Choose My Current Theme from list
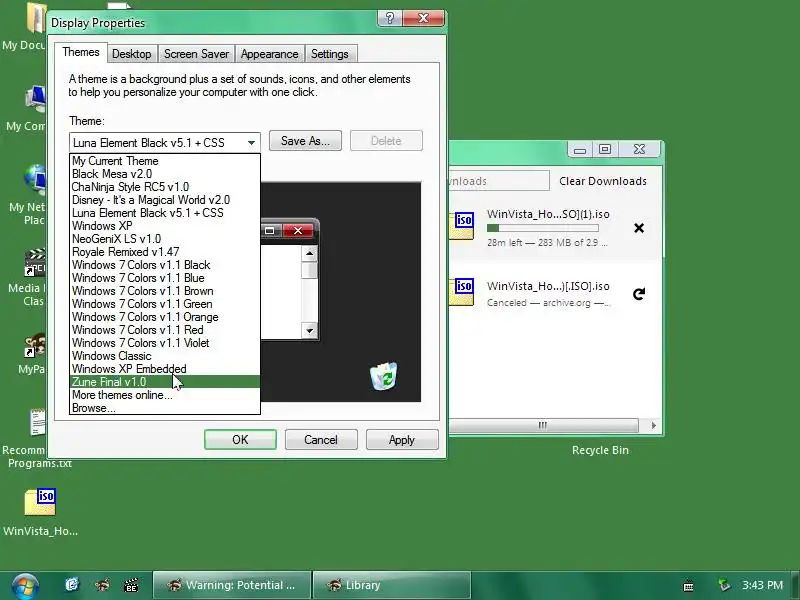 pos(165,161)
